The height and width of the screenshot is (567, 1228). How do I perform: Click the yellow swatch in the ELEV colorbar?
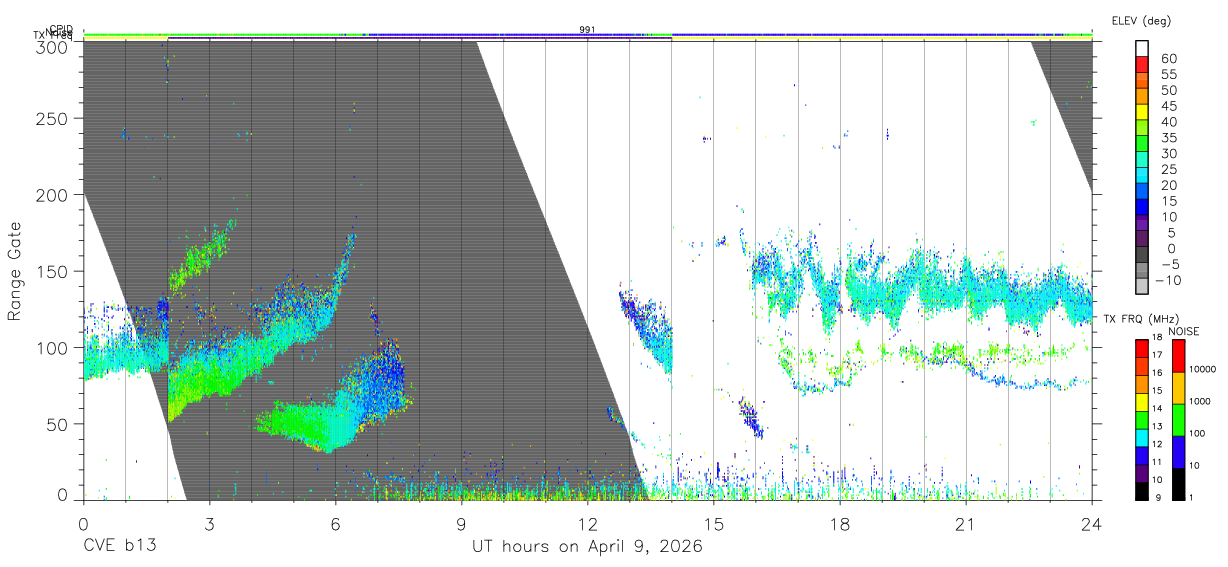coord(1142,114)
